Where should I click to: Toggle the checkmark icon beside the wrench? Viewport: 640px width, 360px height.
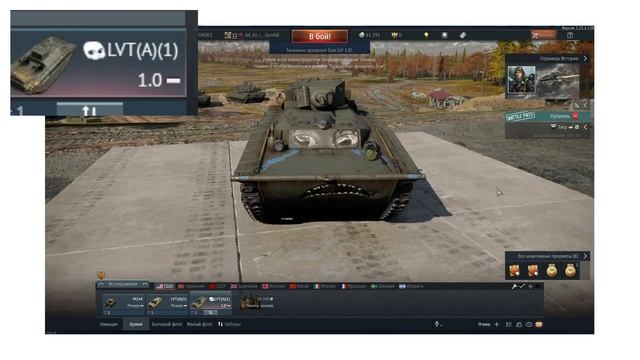(522, 287)
